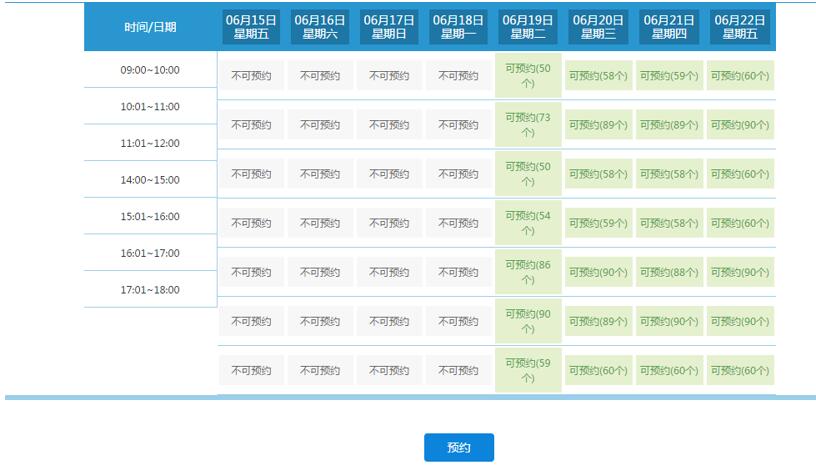Choose the 06月19日 slot with 54 available
The height and width of the screenshot is (467, 816).
(x=528, y=223)
